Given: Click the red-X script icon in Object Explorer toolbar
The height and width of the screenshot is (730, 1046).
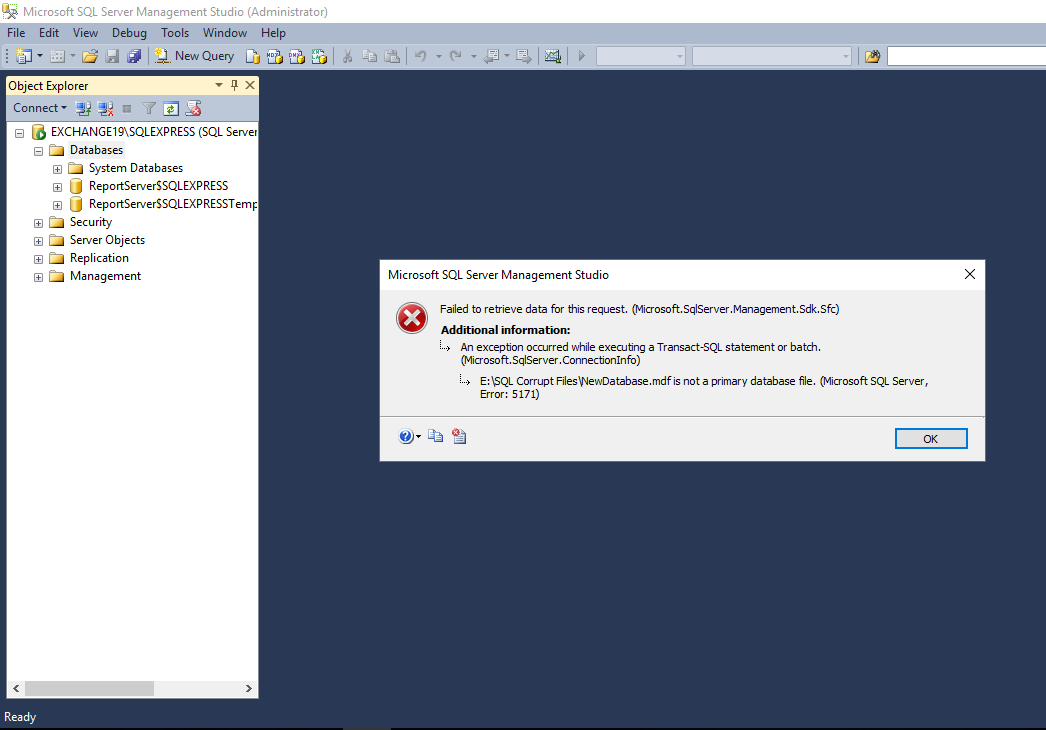Looking at the screenshot, I should click(193, 108).
